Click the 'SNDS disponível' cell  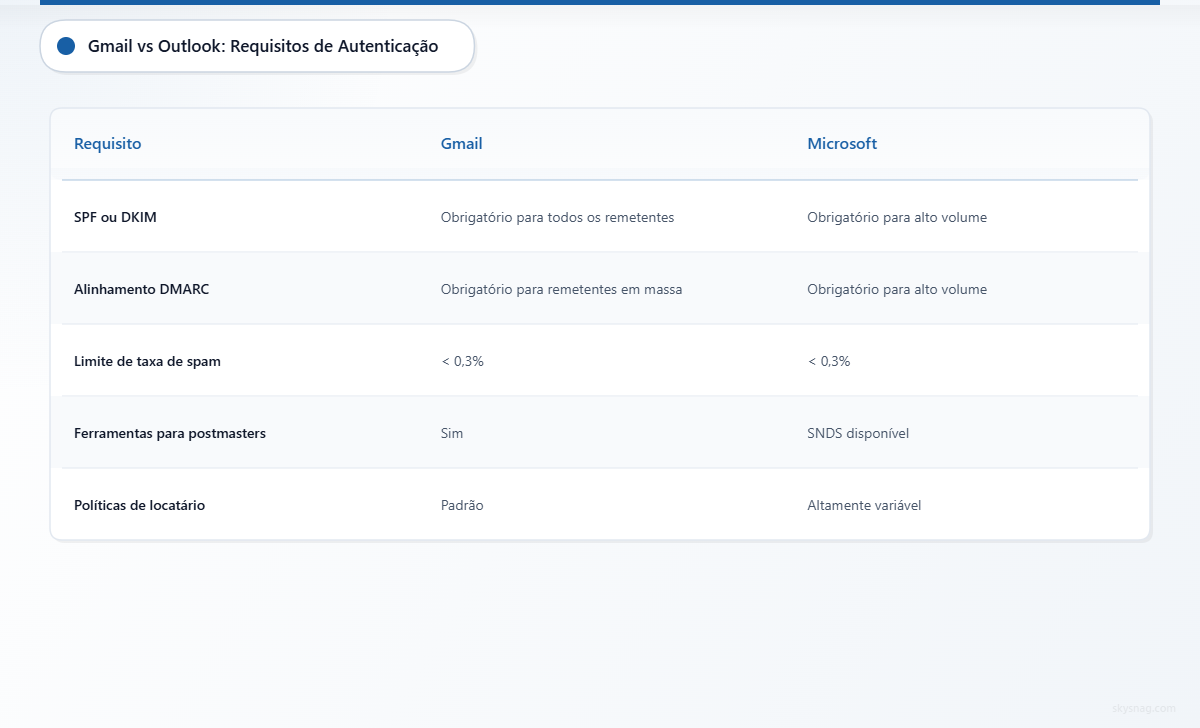(x=858, y=433)
